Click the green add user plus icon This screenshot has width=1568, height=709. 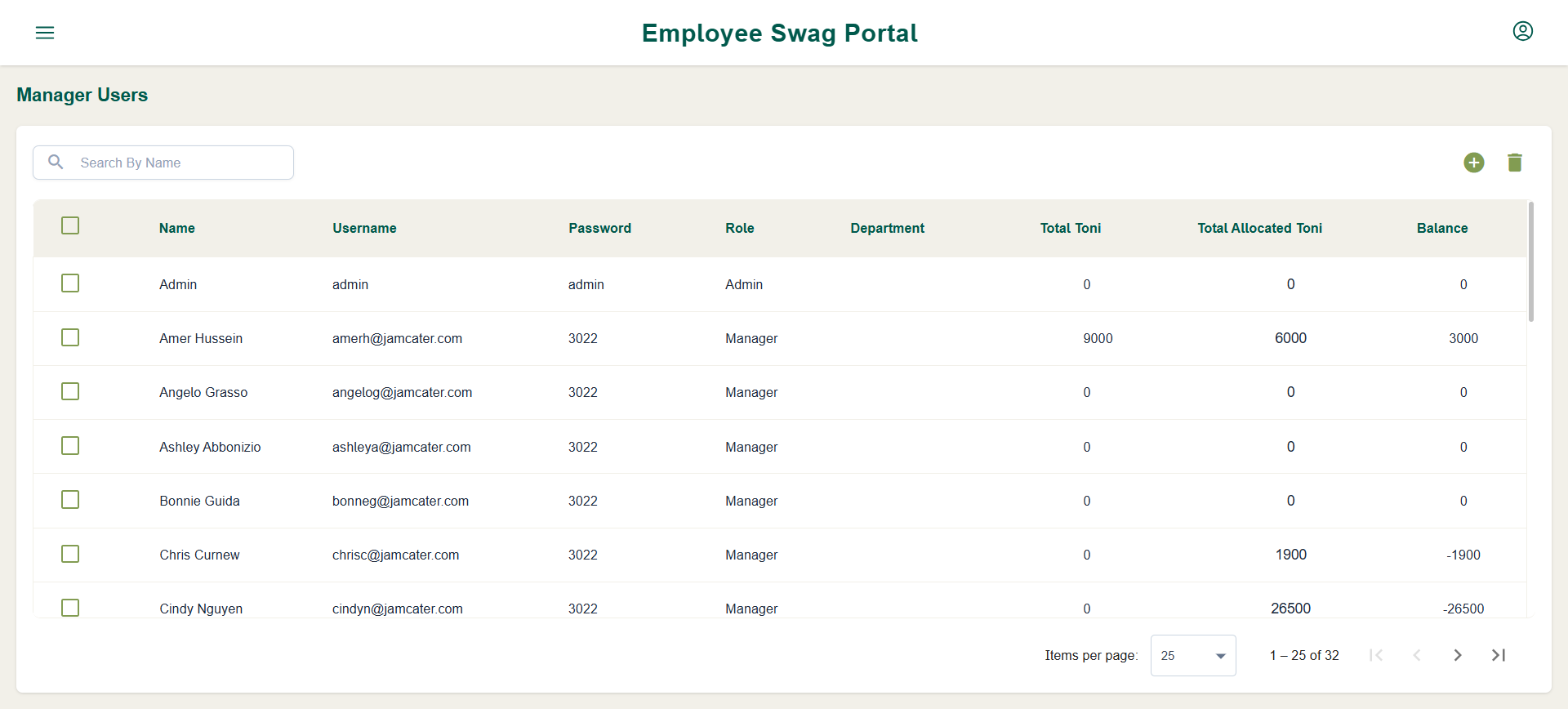(1473, 163)
